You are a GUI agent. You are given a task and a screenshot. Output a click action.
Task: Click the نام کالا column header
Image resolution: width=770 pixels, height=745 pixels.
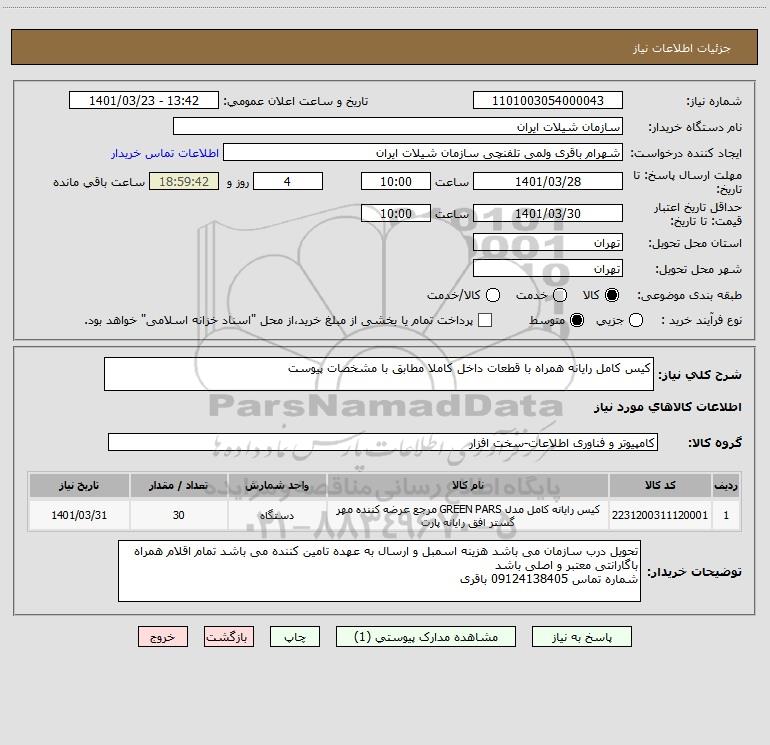coord(468,486)
